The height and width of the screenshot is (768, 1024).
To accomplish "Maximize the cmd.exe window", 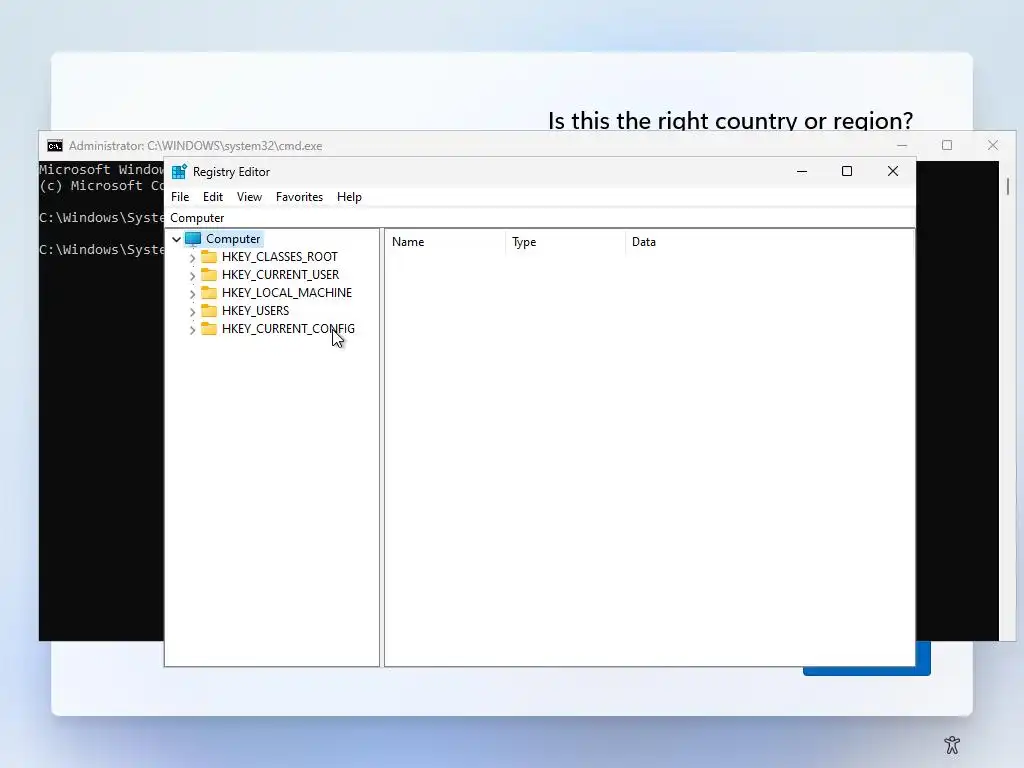I will [947, 145].
